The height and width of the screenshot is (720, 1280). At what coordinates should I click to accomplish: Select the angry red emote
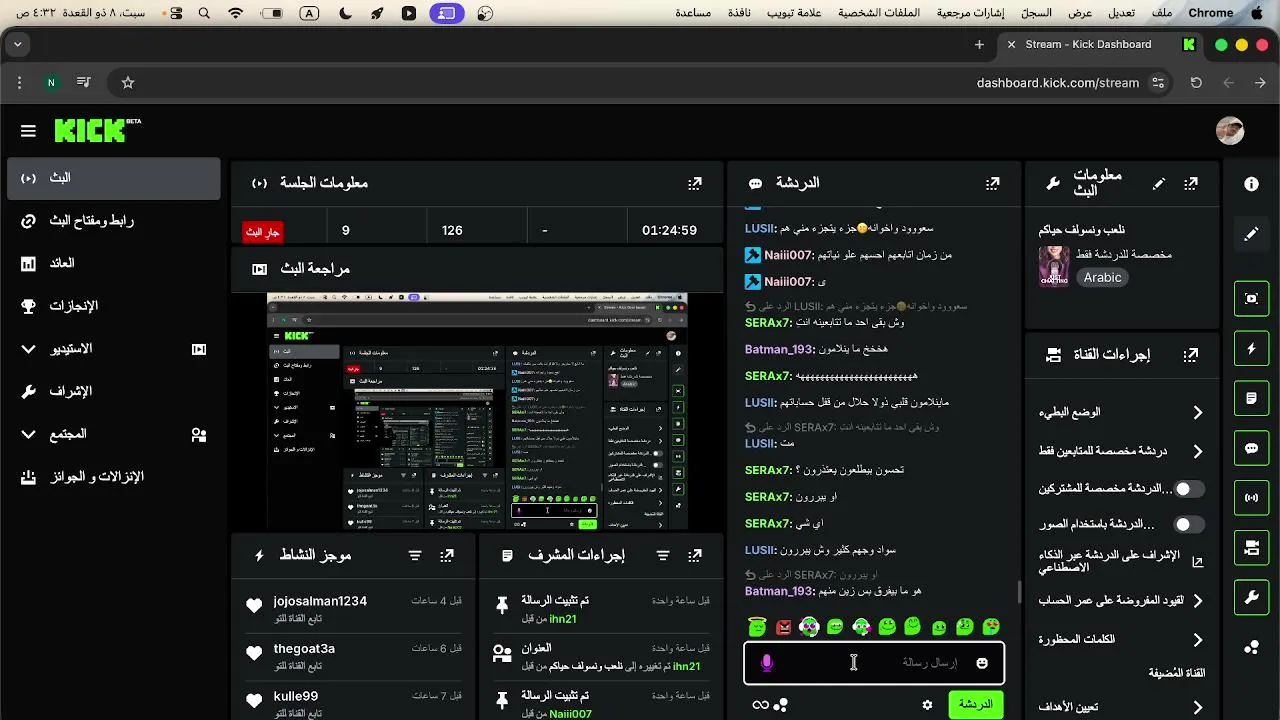784,627
